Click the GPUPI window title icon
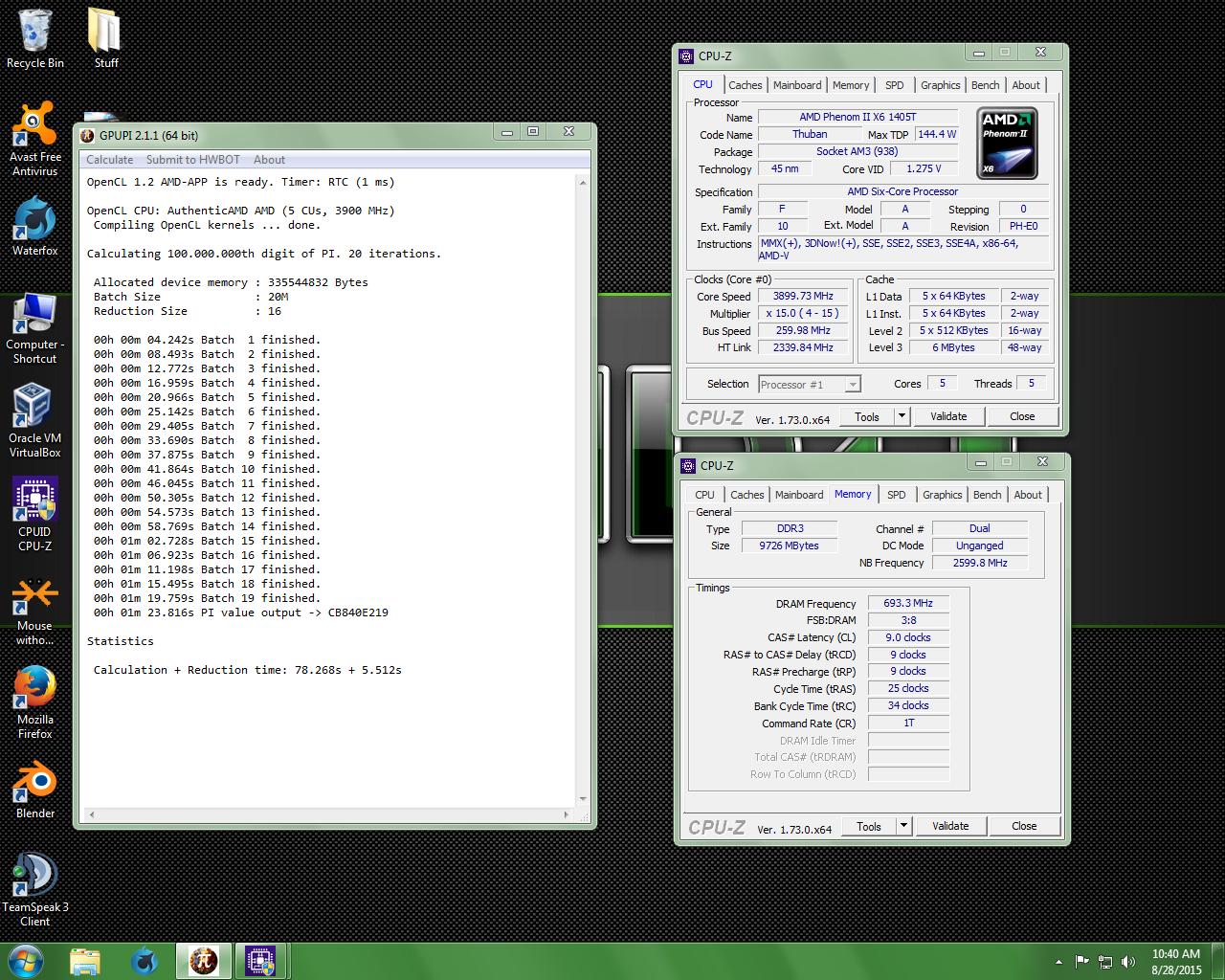The height and width of the screenshot is (980, 1225). point(88,135)
